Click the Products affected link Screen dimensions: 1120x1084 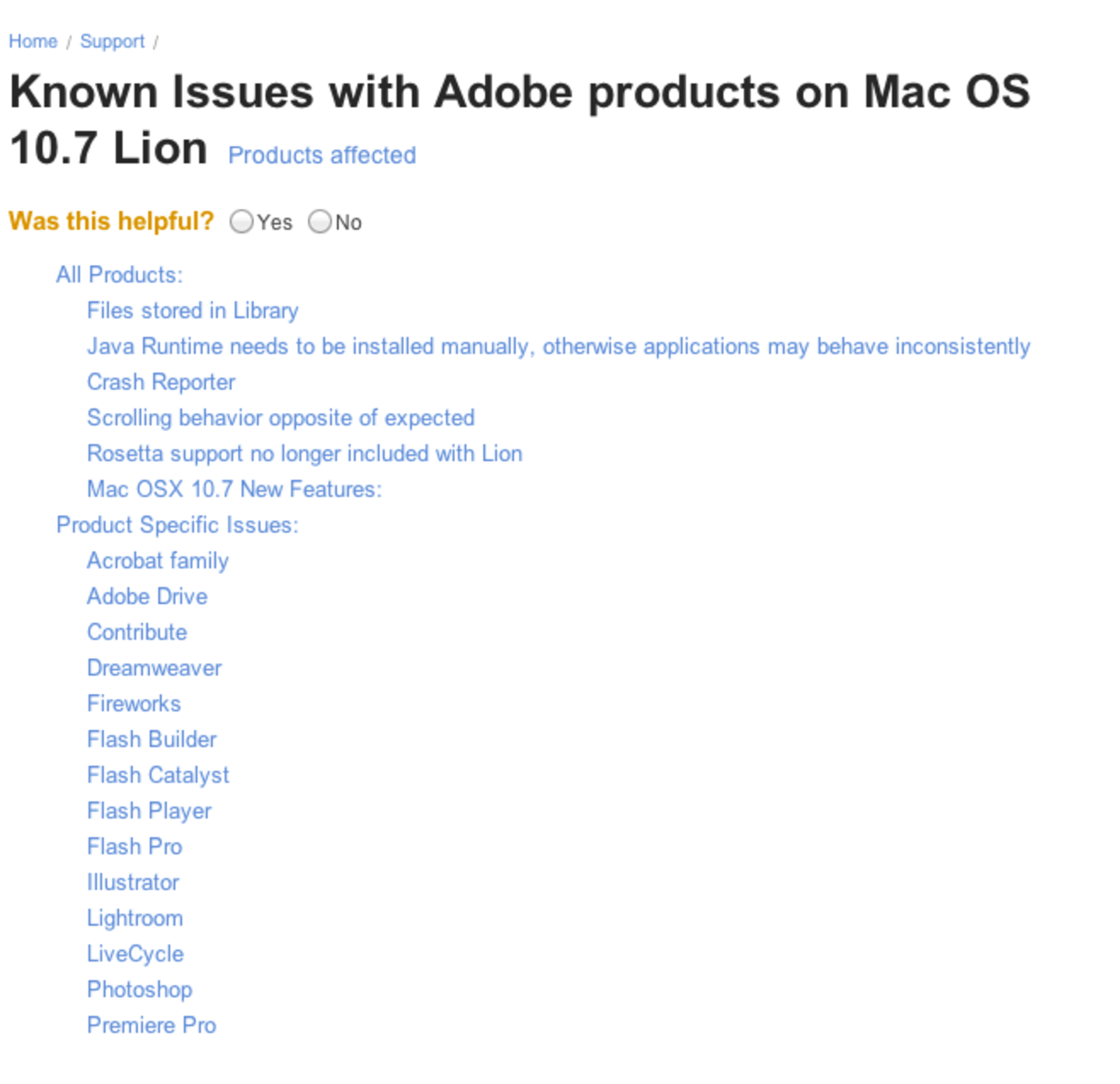pyautogui.click(x=321, y=155)
